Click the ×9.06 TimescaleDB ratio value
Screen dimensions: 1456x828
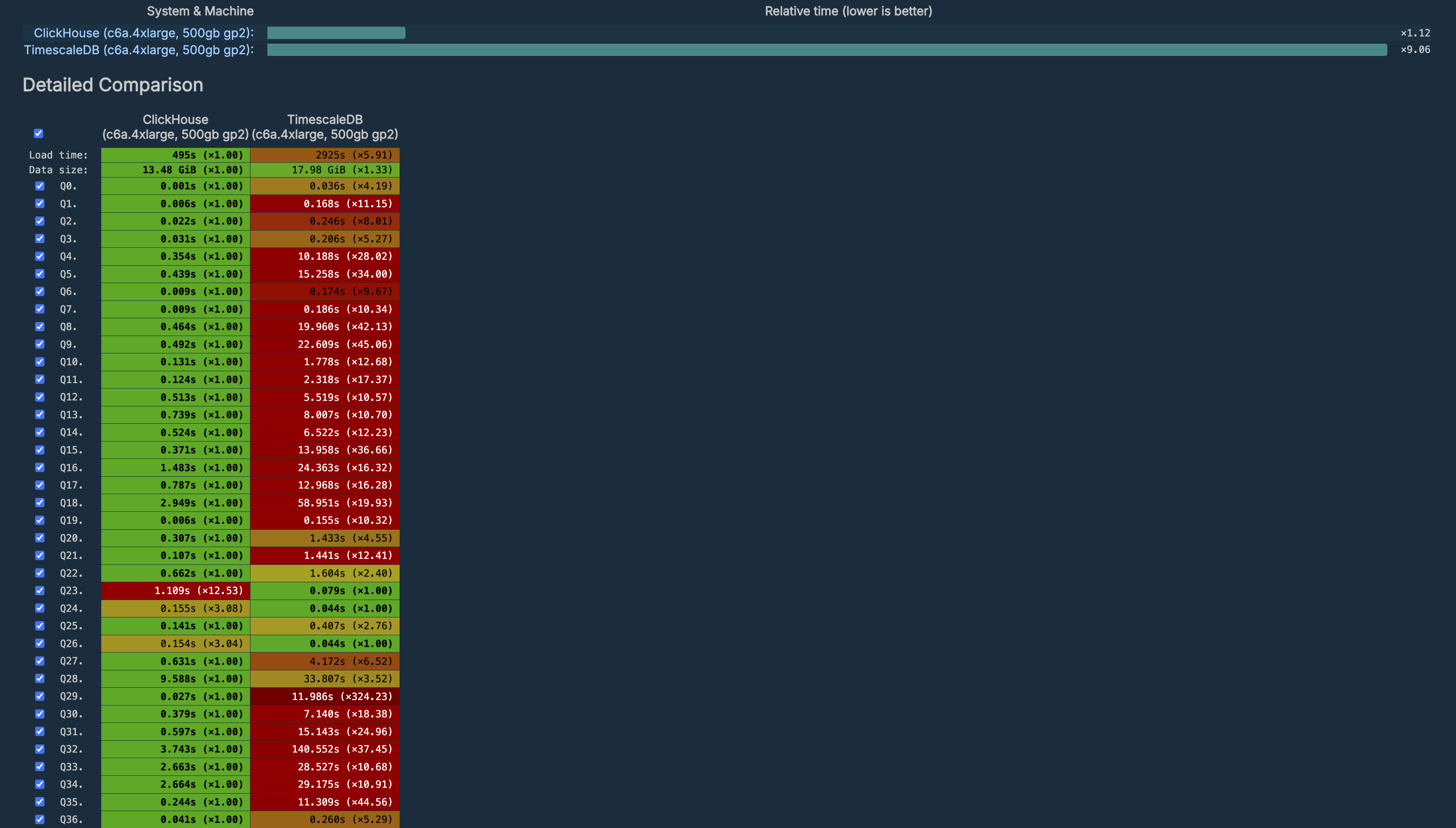[x=1415, y=50]
